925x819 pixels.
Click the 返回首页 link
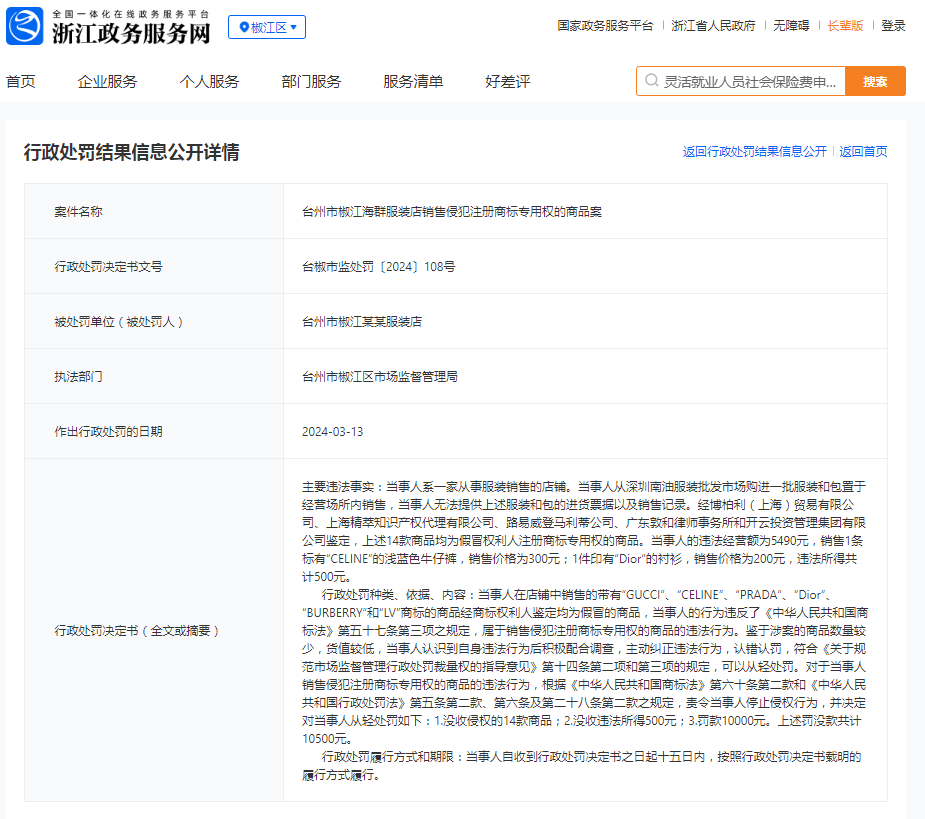[x=863, y=152]
